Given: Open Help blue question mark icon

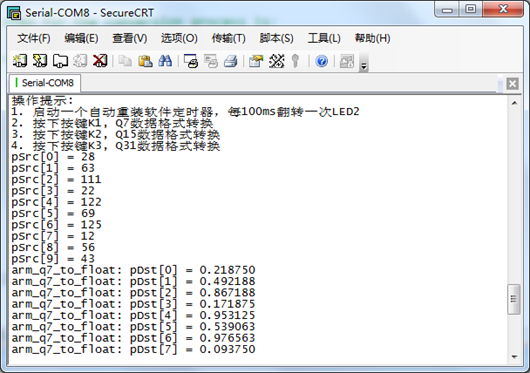Looking at the screenshot, I should coord(321,61).
